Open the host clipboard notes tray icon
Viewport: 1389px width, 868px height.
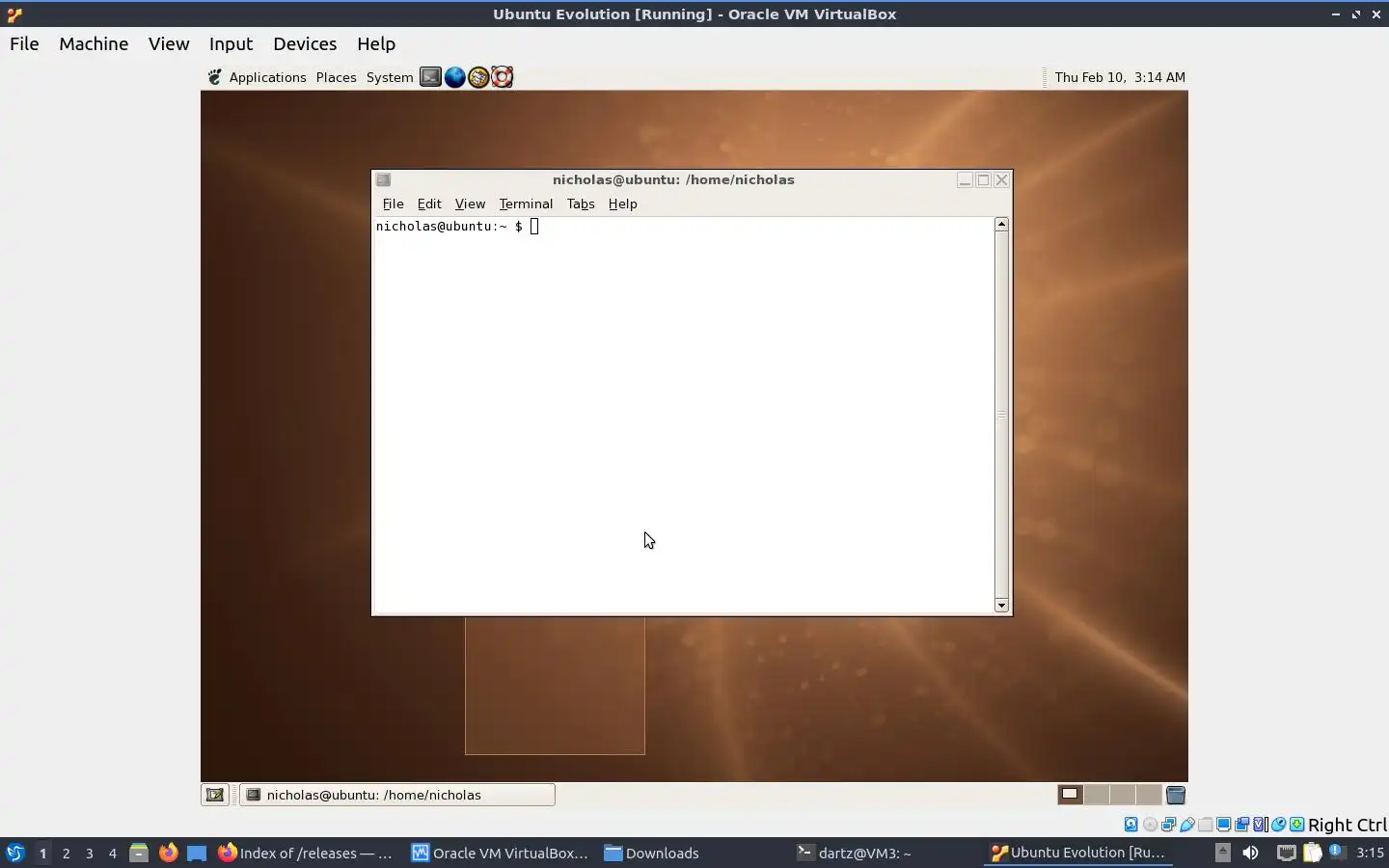1313,853
